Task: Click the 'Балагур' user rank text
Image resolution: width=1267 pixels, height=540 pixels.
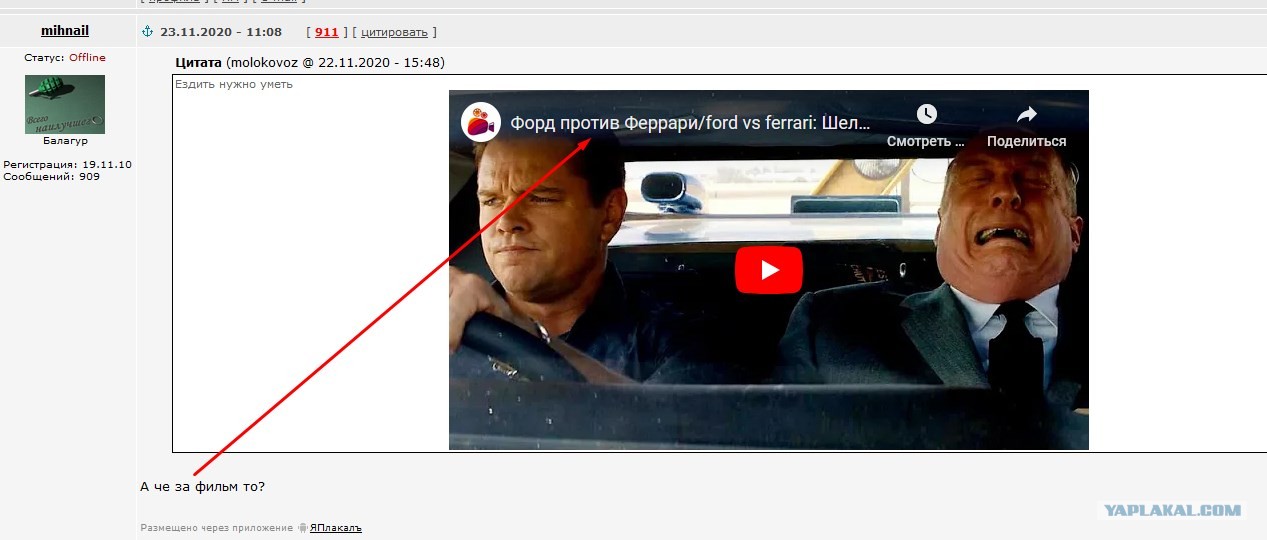Action: point(65,141)
